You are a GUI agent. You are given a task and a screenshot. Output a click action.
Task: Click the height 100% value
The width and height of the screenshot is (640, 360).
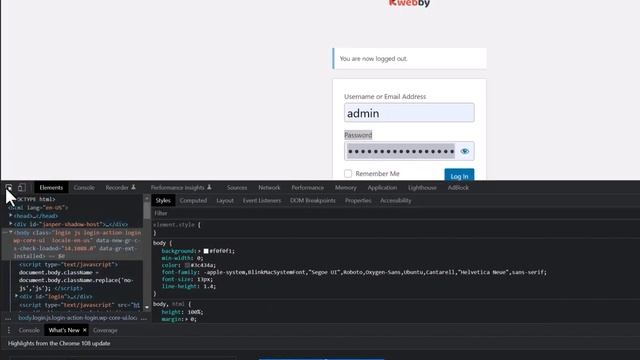[x=195, y=312]
